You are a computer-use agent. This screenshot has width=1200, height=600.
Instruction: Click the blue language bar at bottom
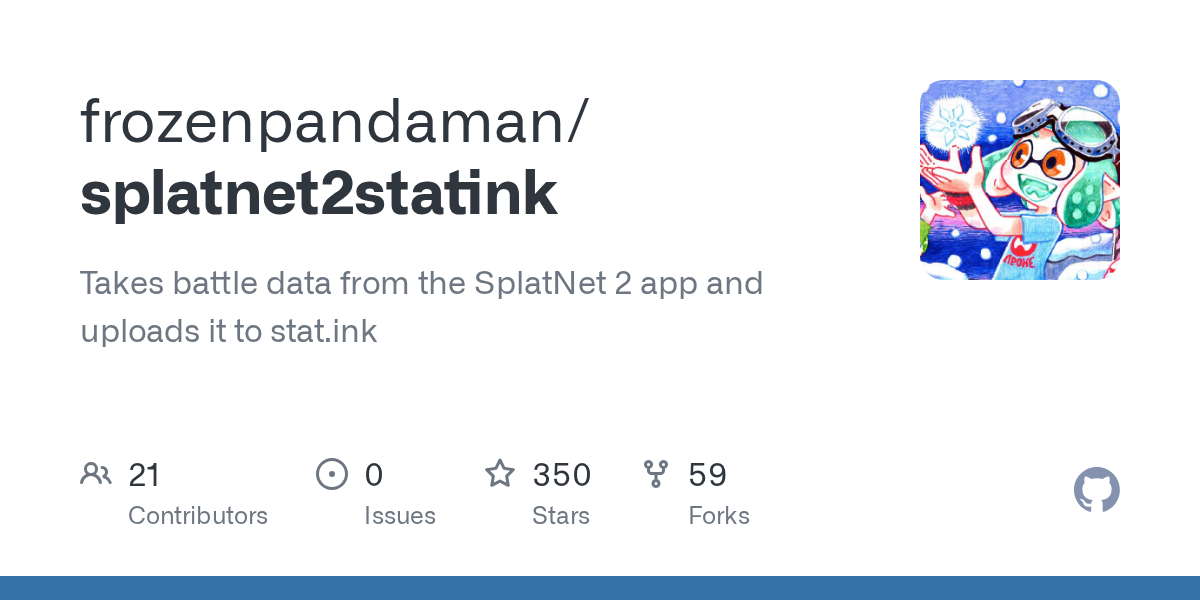(x=600, y=588)
